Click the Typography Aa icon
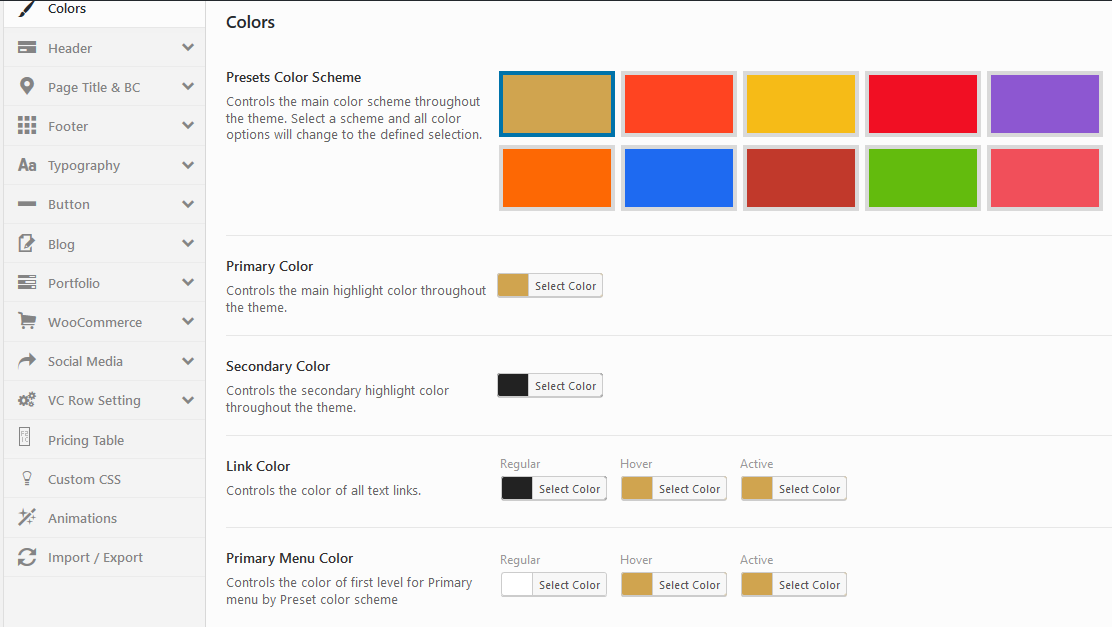 [x=27, y=165]
